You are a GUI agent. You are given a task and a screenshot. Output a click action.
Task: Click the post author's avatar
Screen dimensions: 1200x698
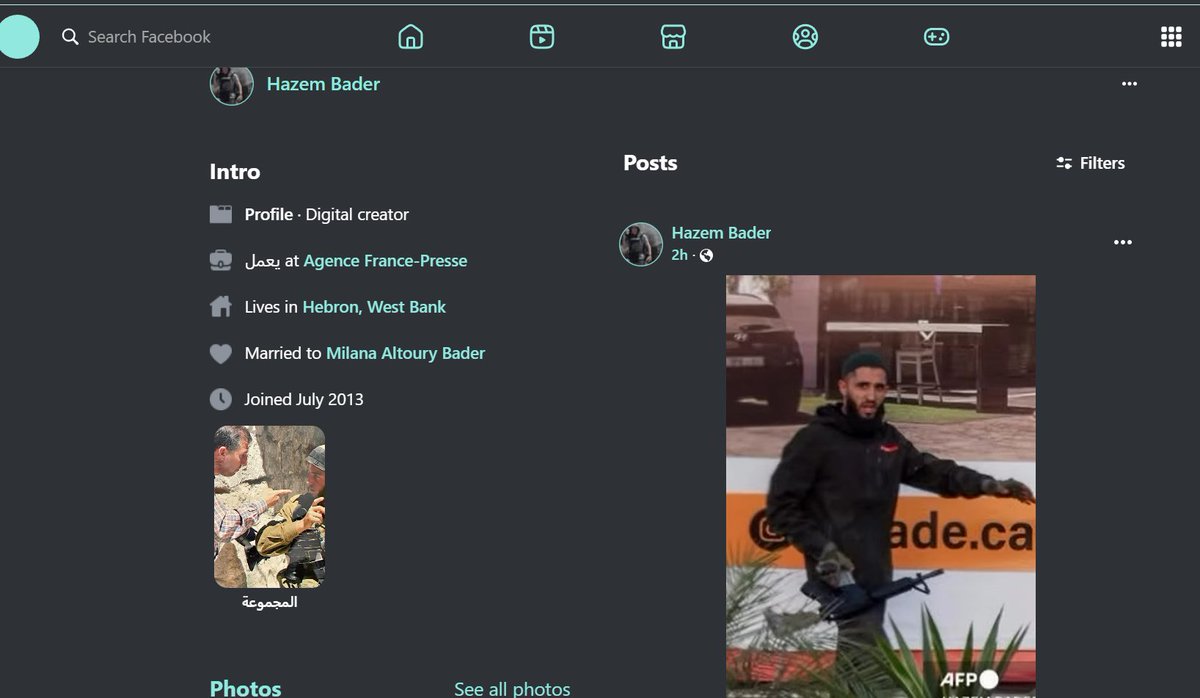tap(641, 244)
